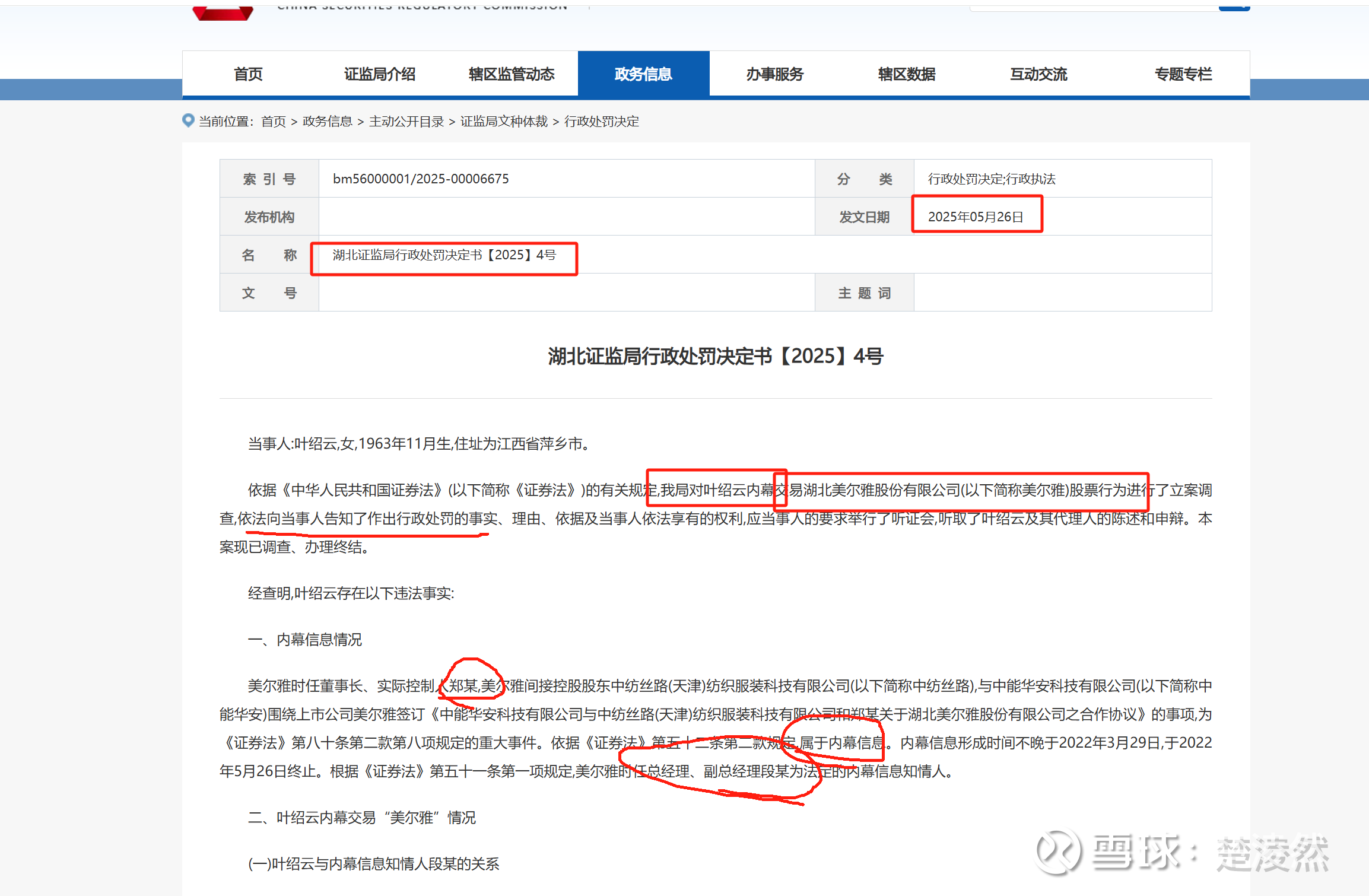Image resolution: width=1369 pixels, height=896 pixels.
Task: Click the heading 一、内幕信息情况
Action: pos(305,640)
